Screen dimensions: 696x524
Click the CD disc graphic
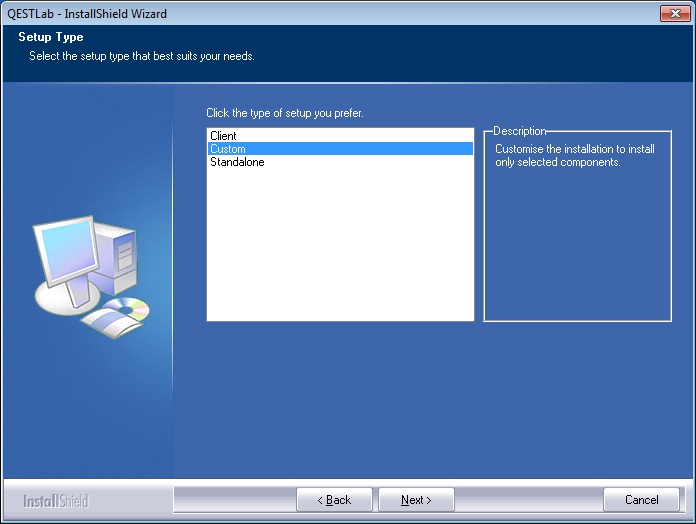coord(132,308)
